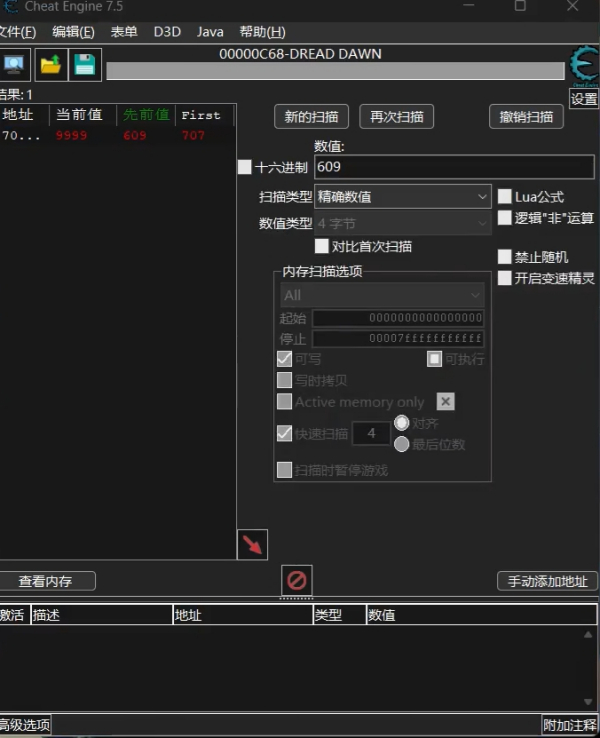Click the red clear address list icon
Screen dimensions: 600x738
click(297, 580)
